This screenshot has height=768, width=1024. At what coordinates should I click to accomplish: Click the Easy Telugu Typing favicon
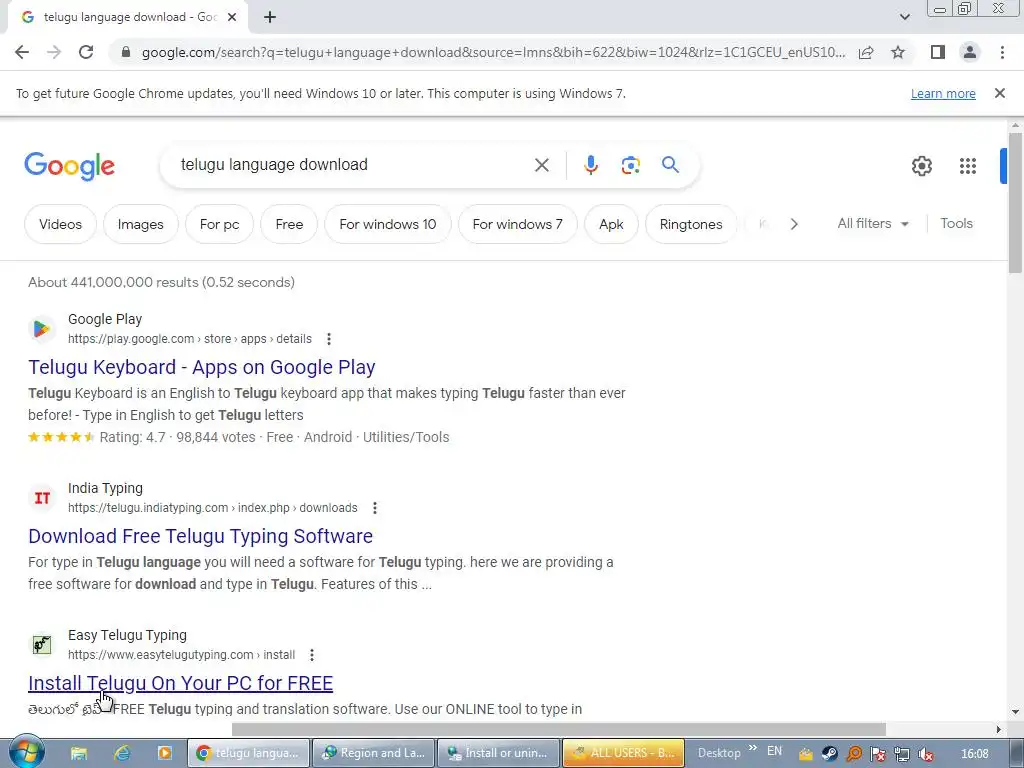pyautogui.click(x=42, y=645)
